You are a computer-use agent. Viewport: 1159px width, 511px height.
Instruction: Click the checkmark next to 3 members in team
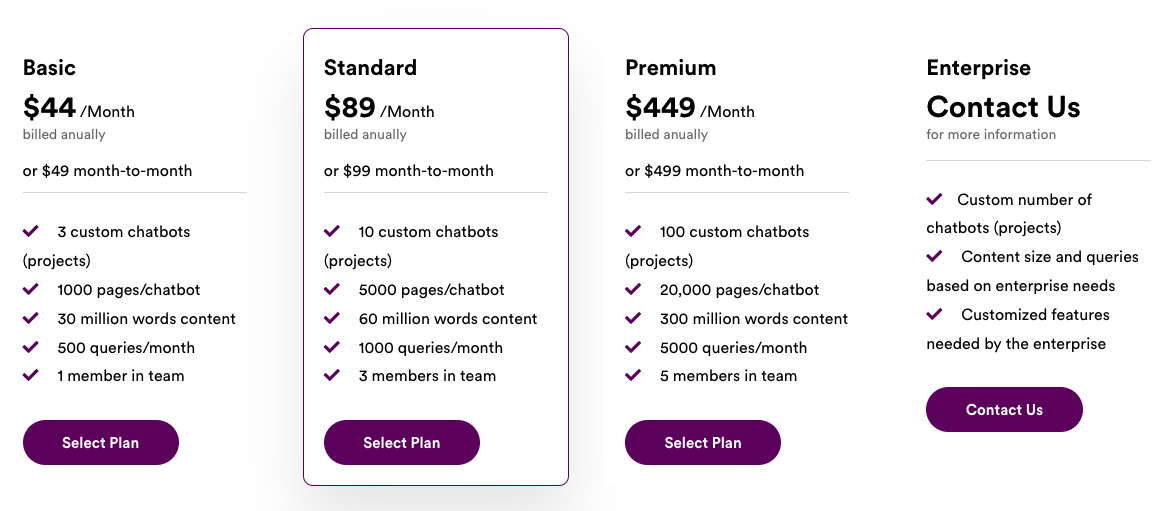[x=332, y=375]
